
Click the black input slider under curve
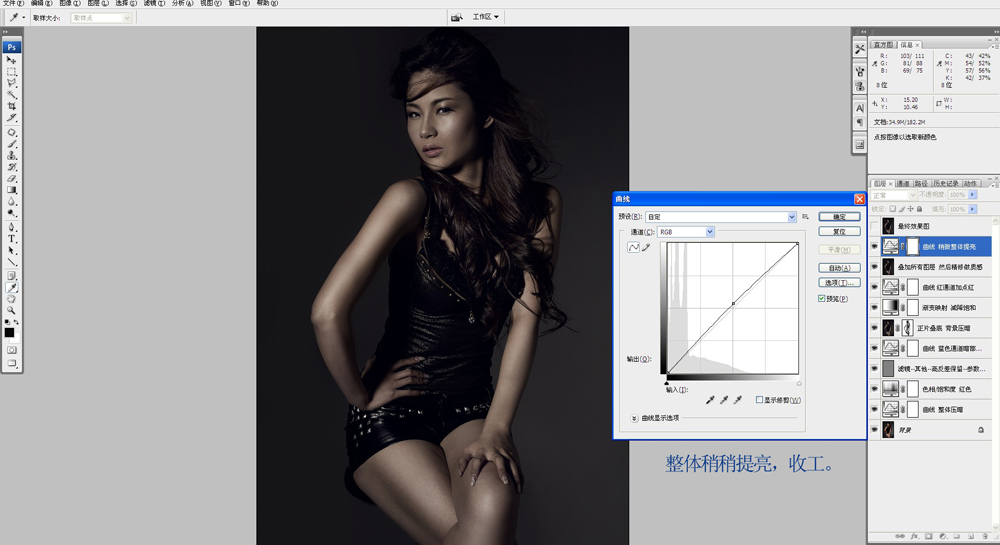pos(666,383)
